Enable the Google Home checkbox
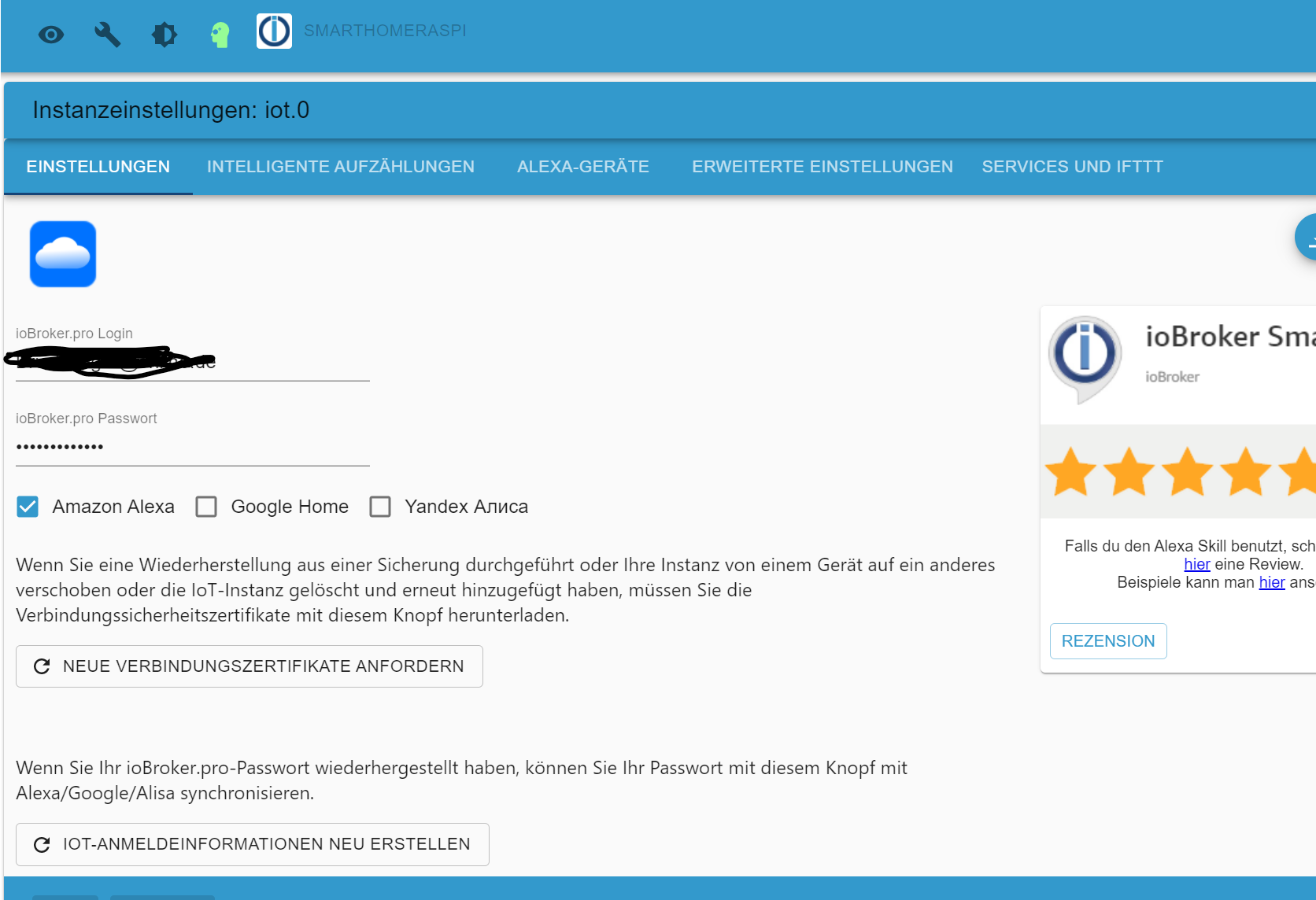This screenshot has height=900, width=1316. click(x=206, y=507)
